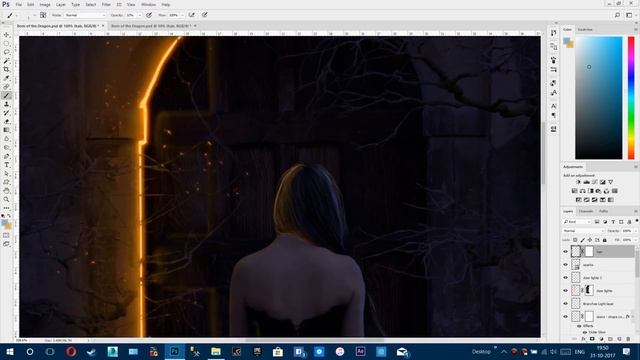Click the hue slider strip
640x360 pixels.
pos(631,98)
